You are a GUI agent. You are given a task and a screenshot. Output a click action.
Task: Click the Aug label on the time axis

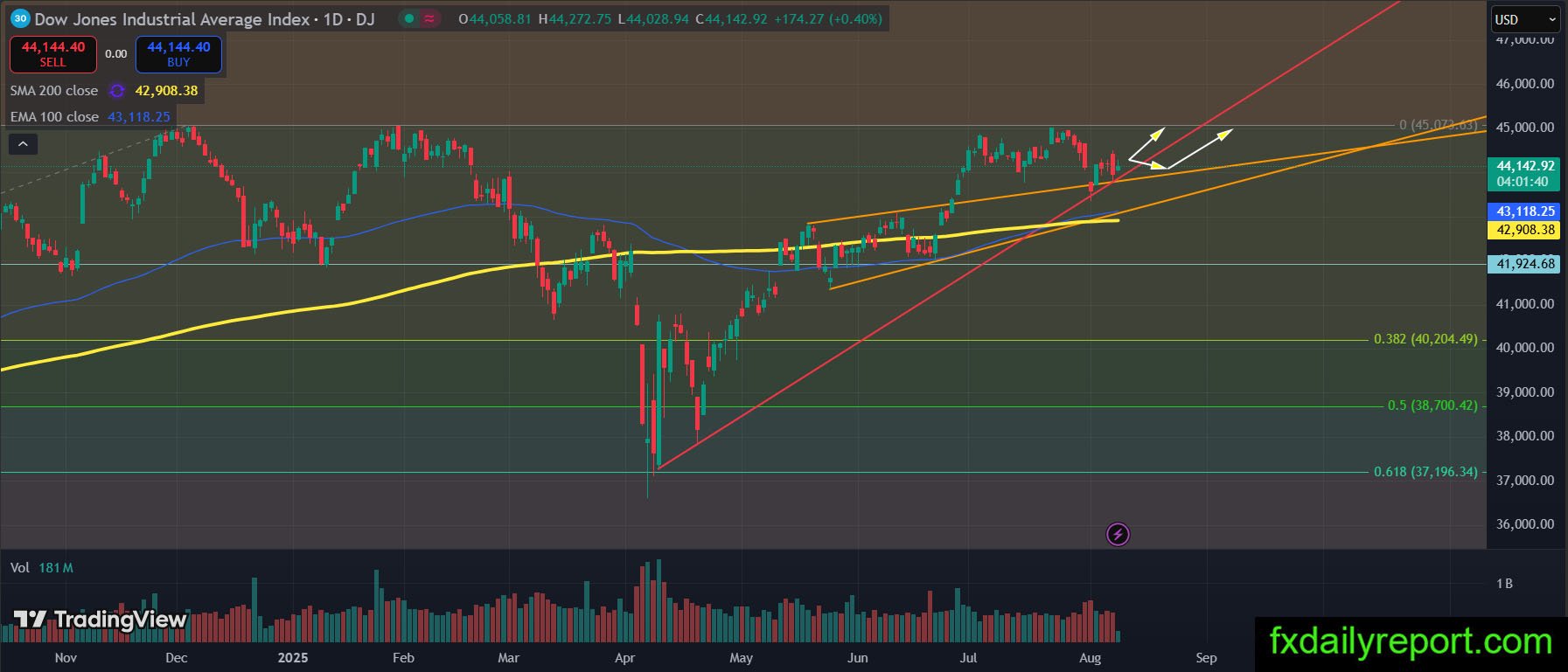click(x=1090, y=658)
